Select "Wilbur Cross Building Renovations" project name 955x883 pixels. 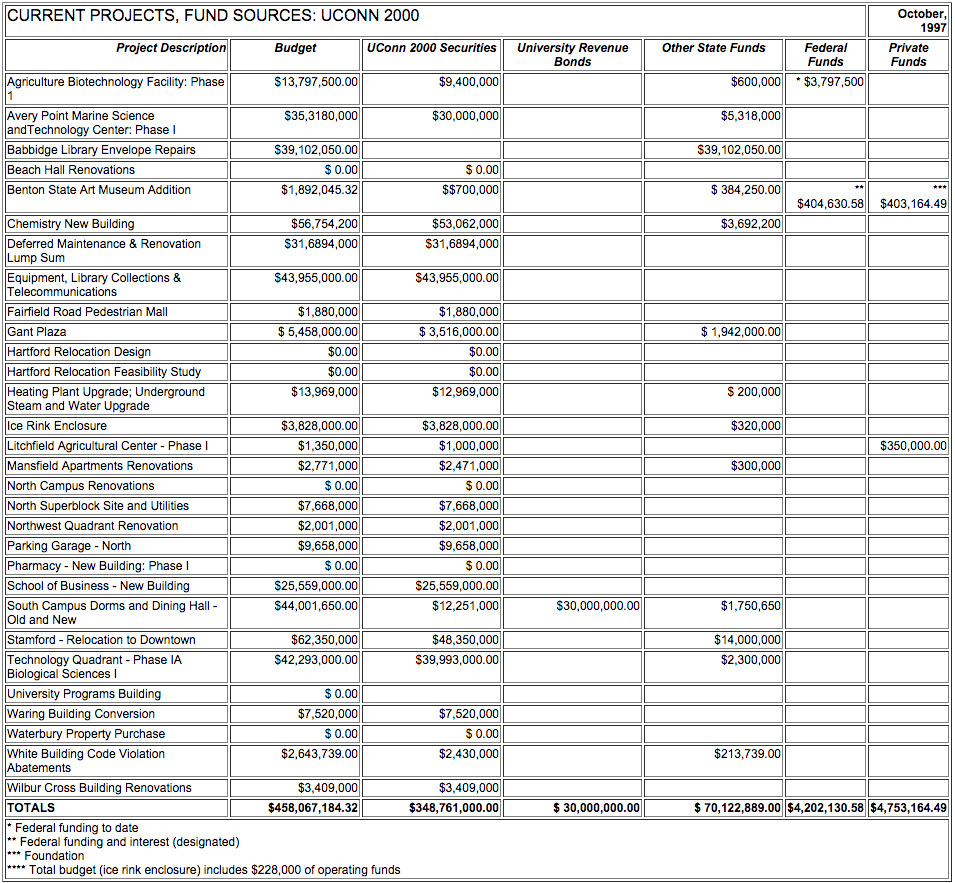pos(99,788)
